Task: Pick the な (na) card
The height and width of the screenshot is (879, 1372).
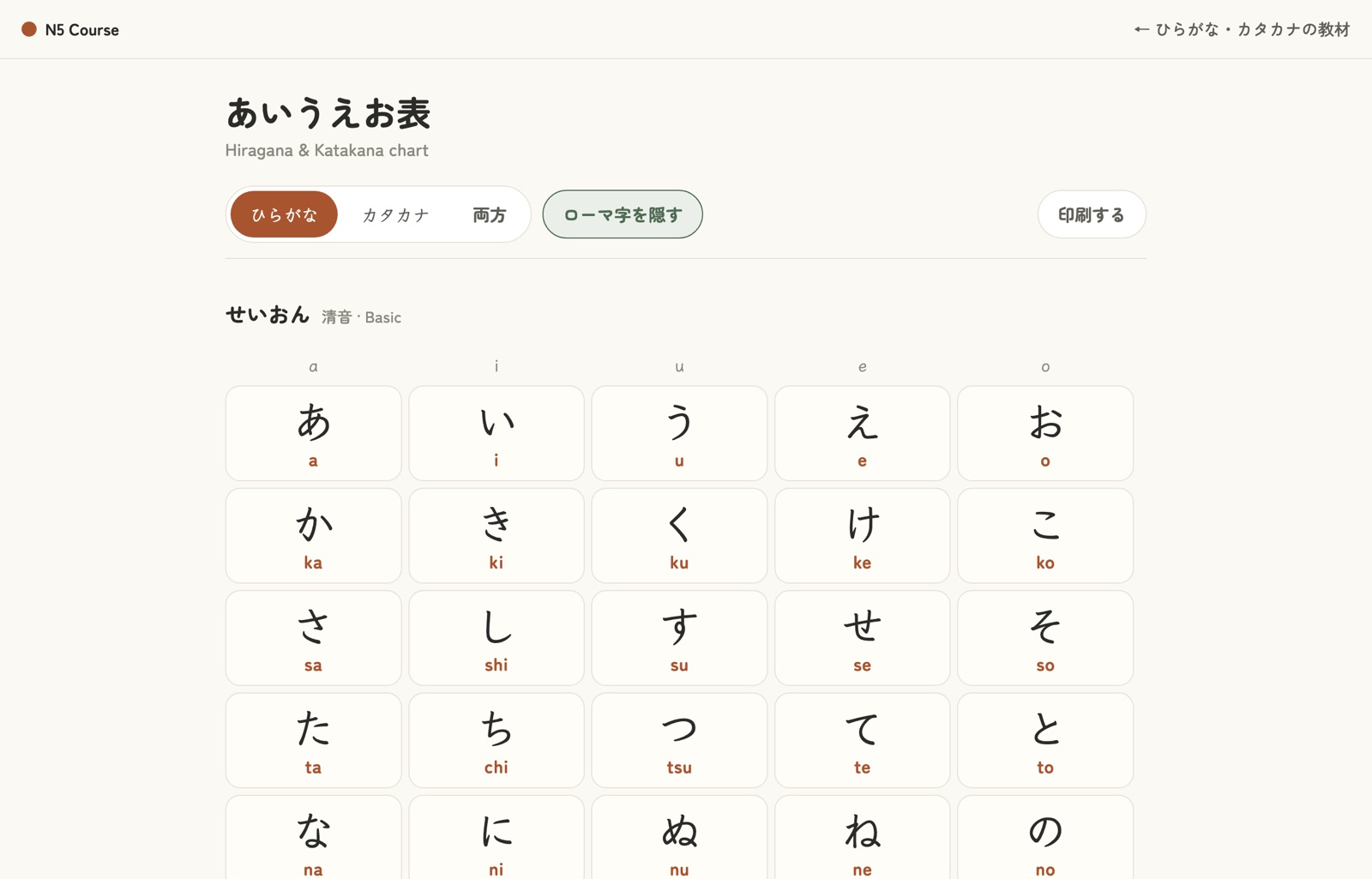Action: click(313, 838)
